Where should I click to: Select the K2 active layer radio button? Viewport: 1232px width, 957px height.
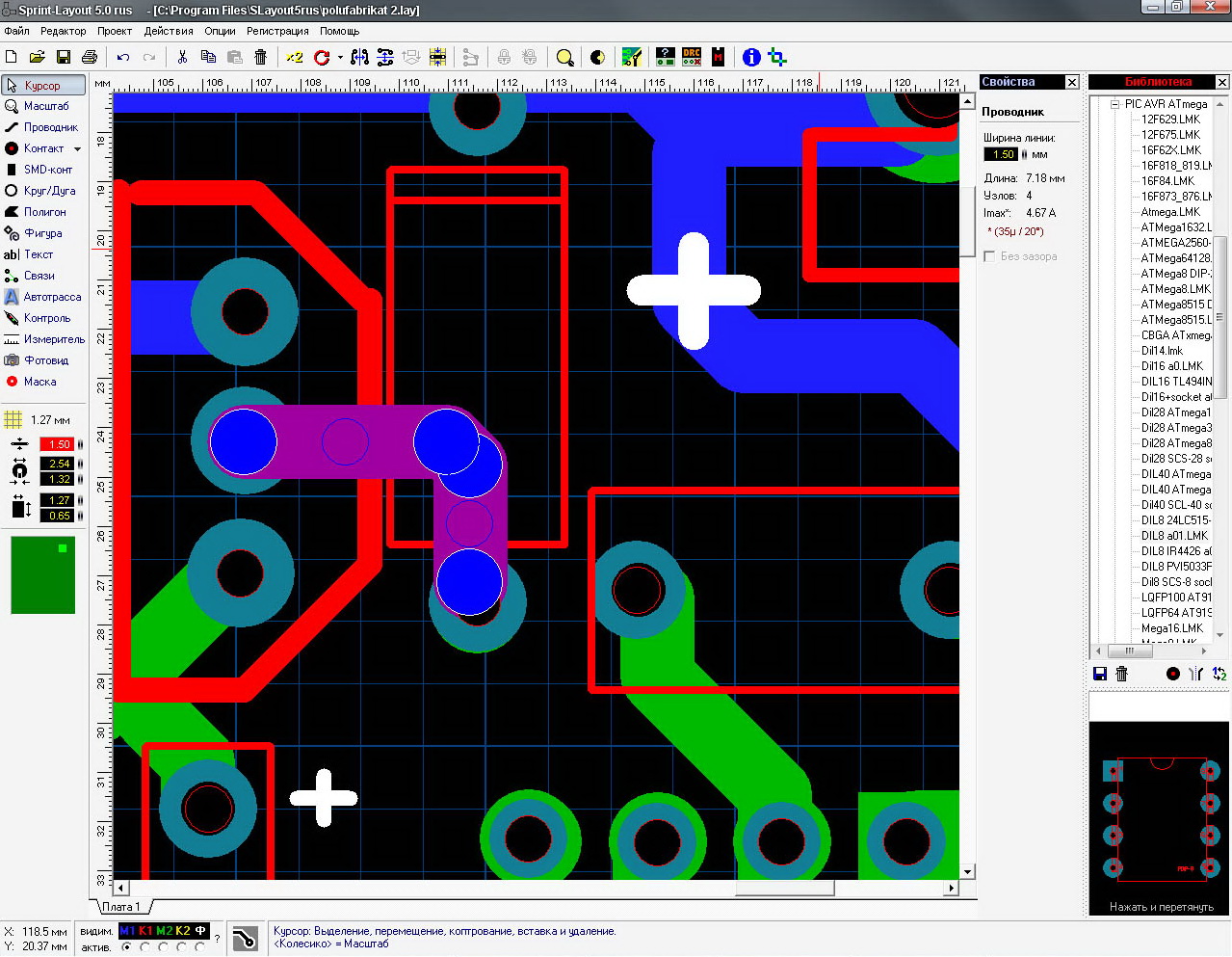182,947
